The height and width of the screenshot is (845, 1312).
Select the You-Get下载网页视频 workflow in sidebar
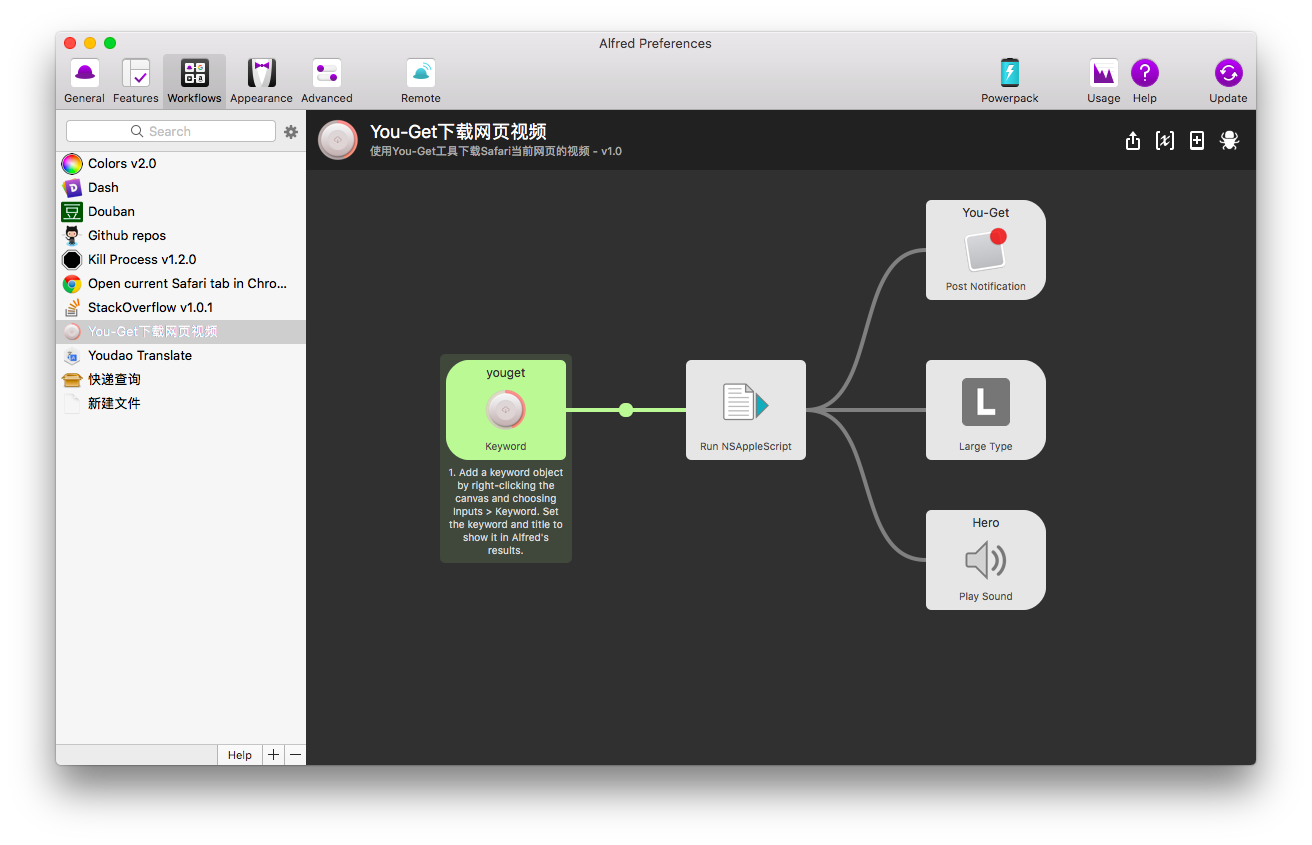click(181, 332)
